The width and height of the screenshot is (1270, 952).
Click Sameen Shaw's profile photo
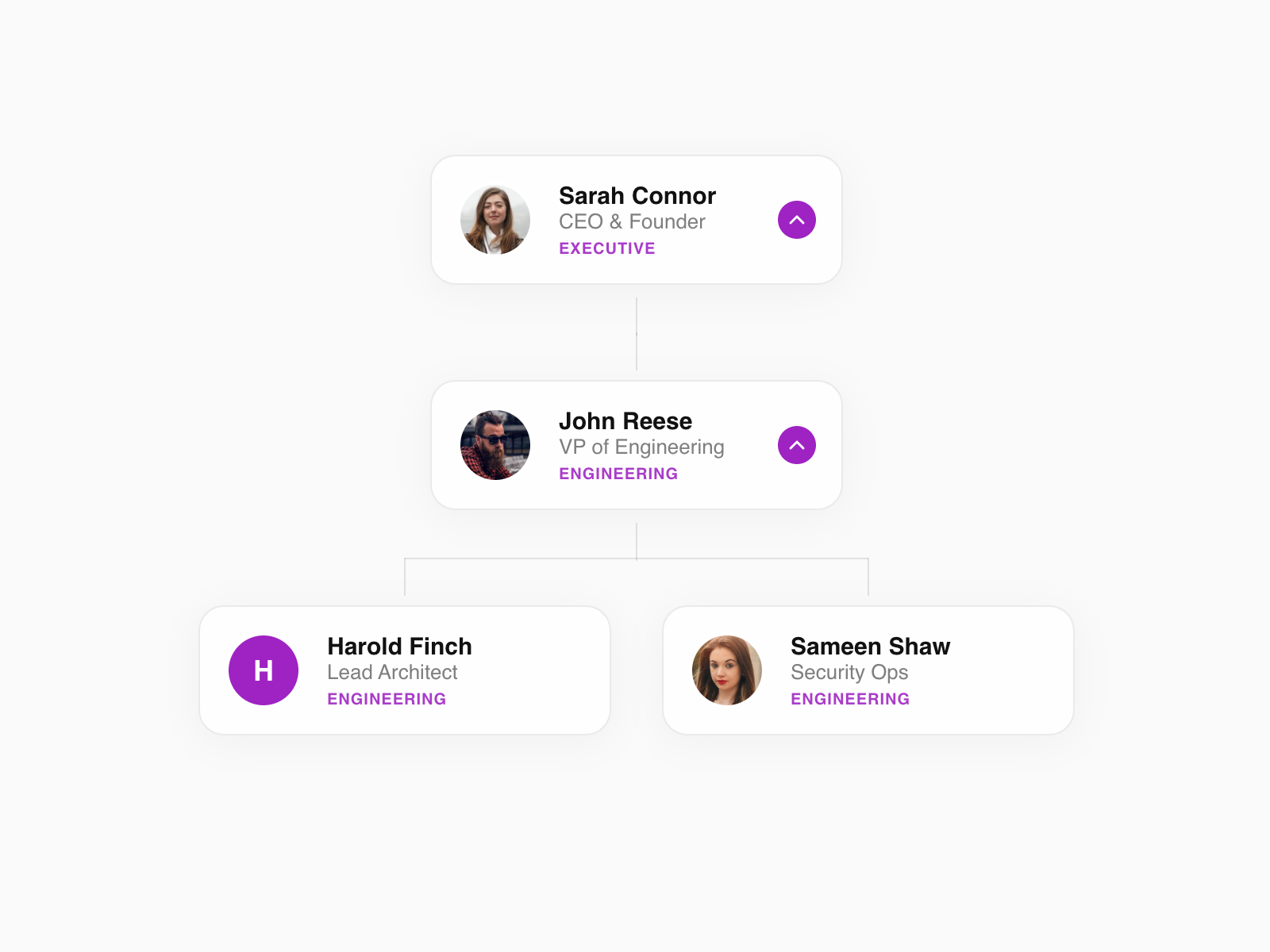tap(727, 670)
